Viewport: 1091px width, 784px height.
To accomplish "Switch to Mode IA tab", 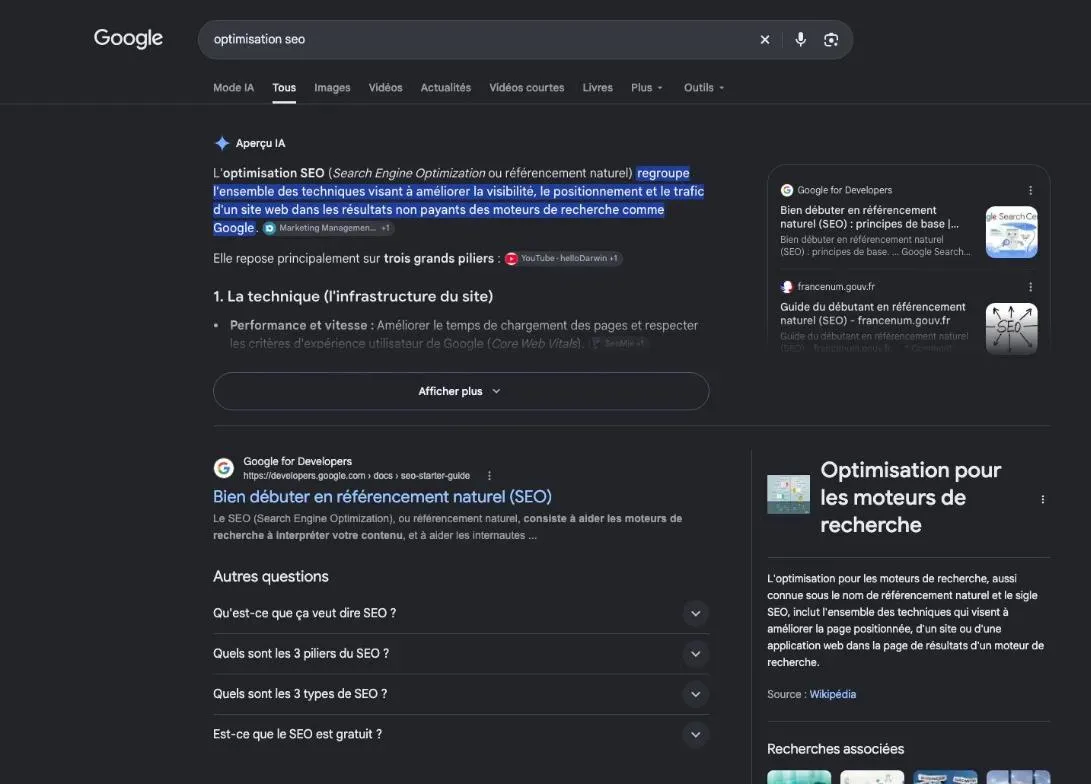I will point(233,88).
